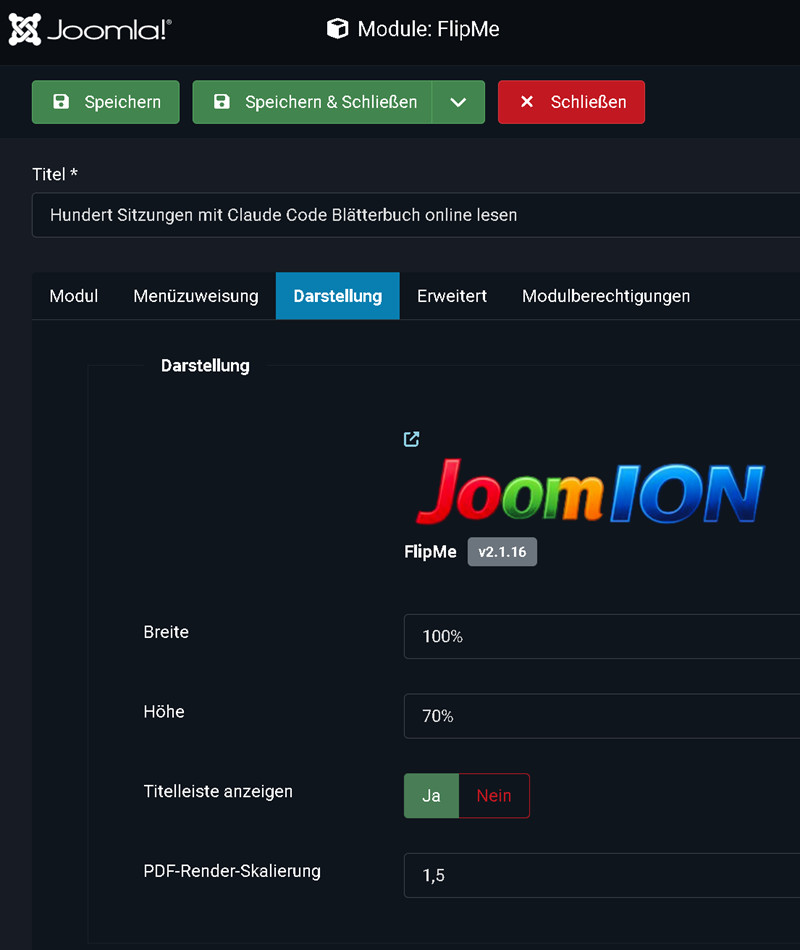Click the Darstellung fieldset legend
Viewport: 800px width, 950px height.
click(x=205, y=366)
